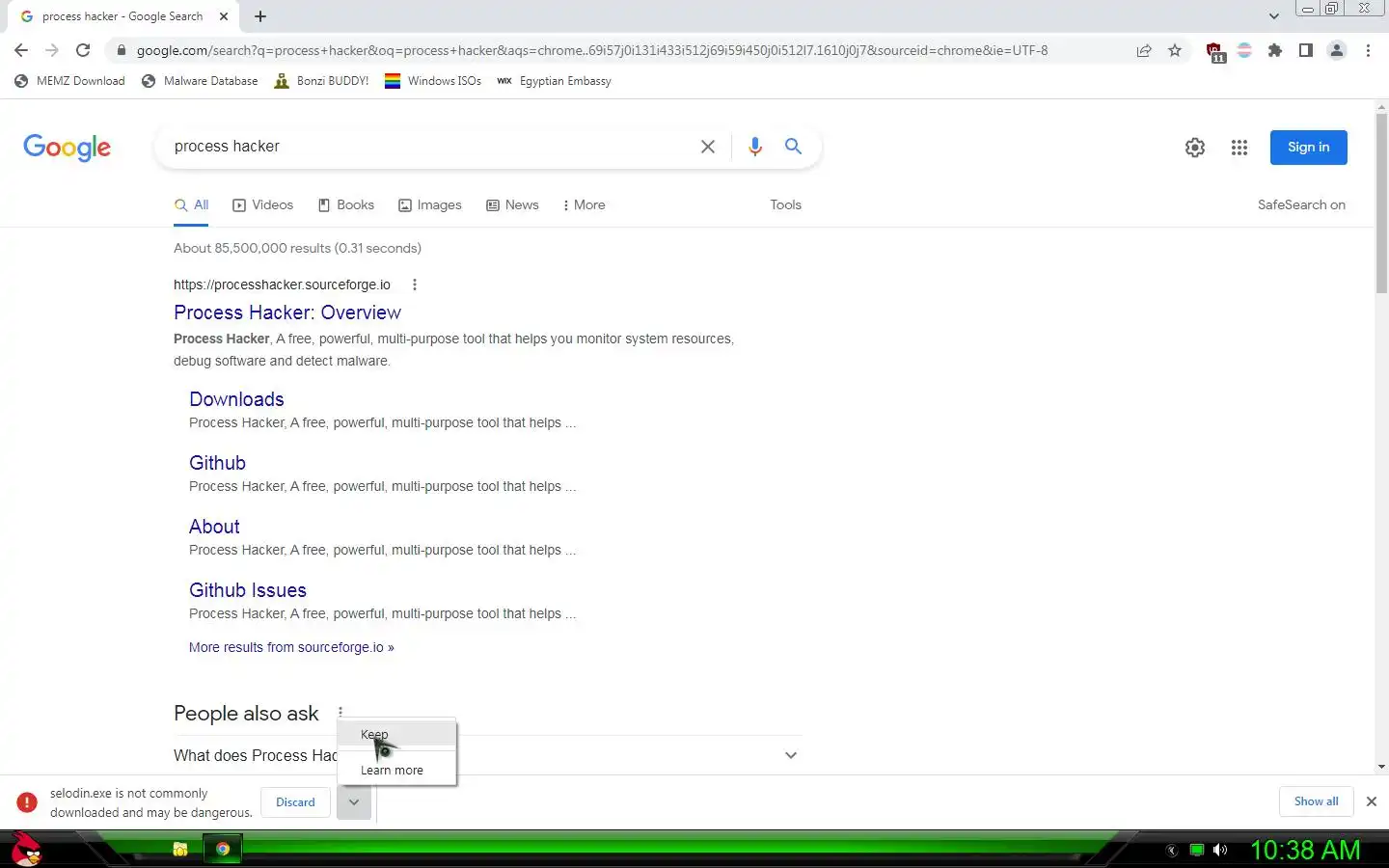This screenshot has height=868, width=1389.
Task: Open options dots next to People also ask
Action: tap(340, 713)
